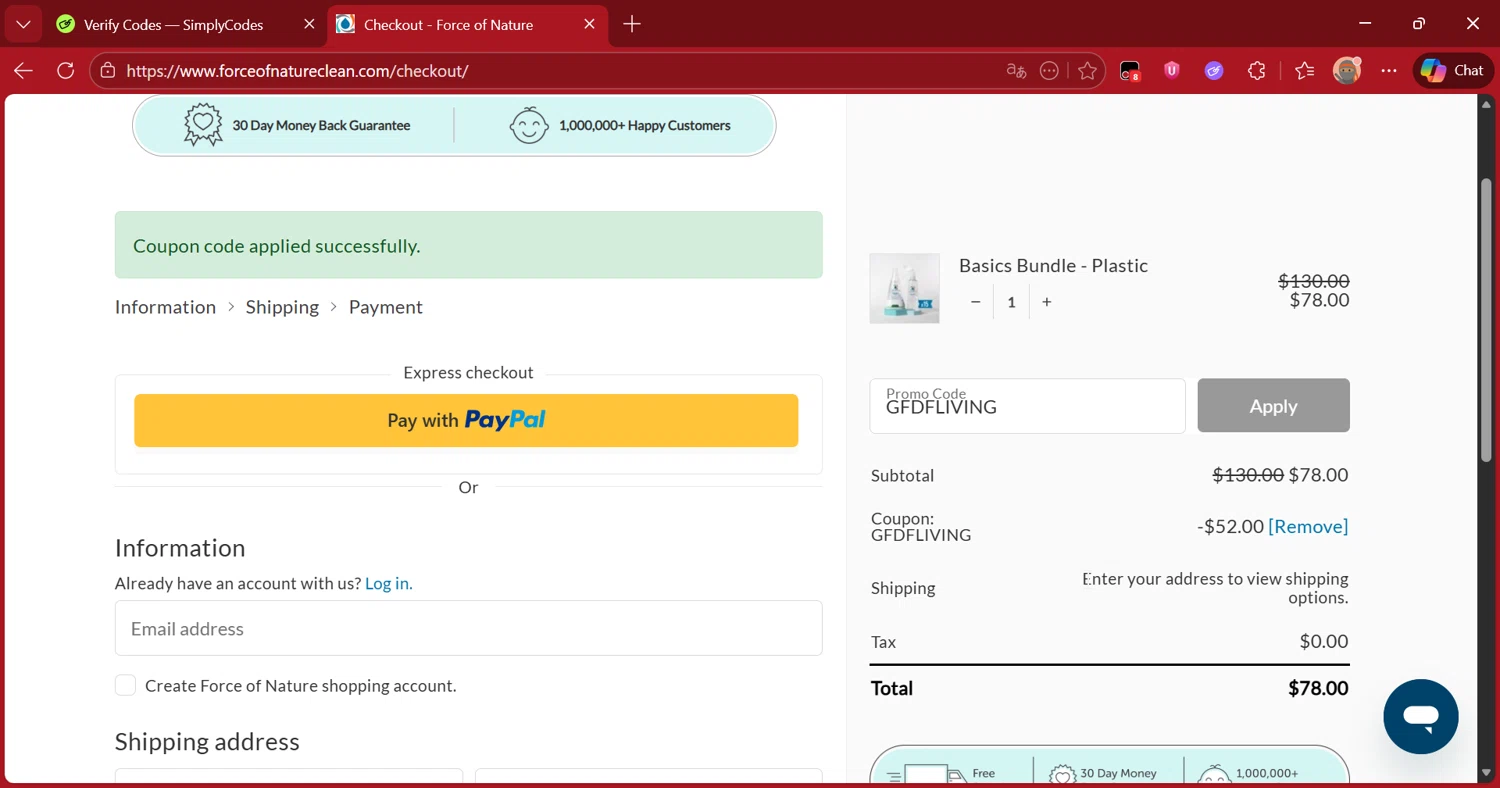Open a new browser tab
Image resolution: width=1500 pixels, height=788 pixels.
632,24
